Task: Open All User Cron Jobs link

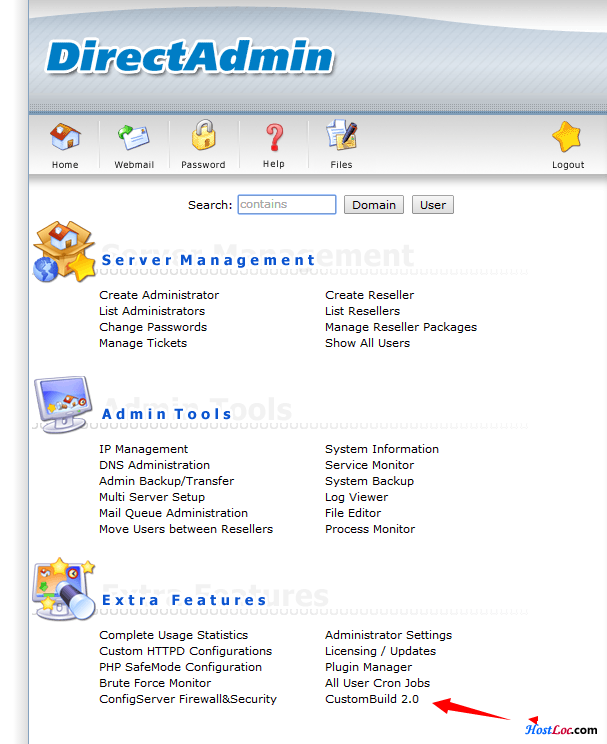Action: tap(377, 683)
